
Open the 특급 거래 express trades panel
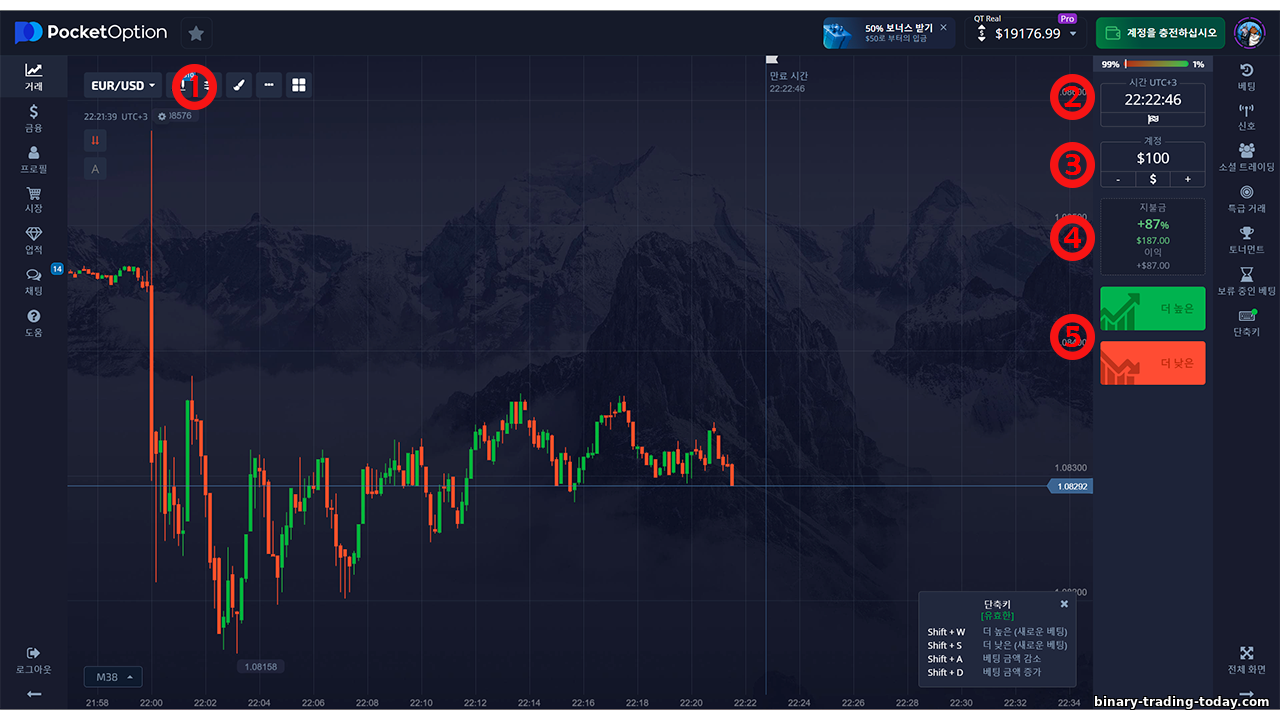click(1246, 199)
